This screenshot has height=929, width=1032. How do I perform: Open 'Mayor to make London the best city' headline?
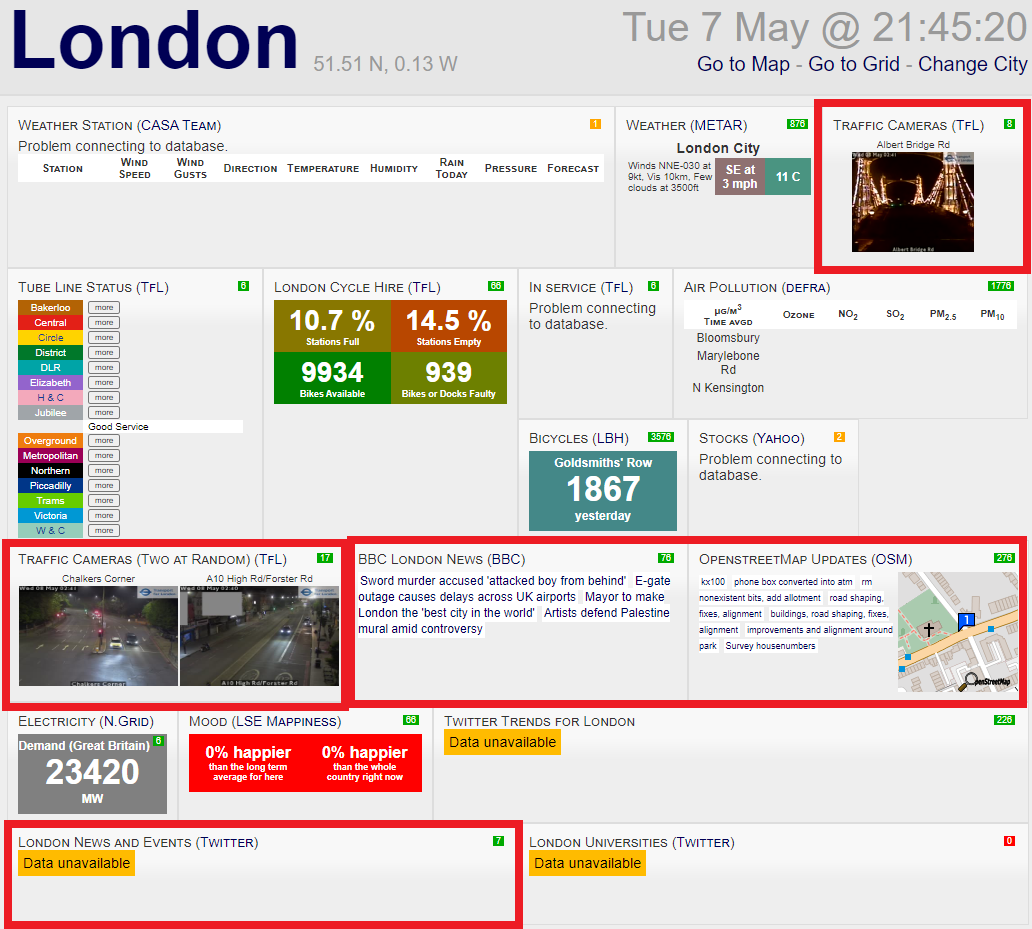pos(512,605)
